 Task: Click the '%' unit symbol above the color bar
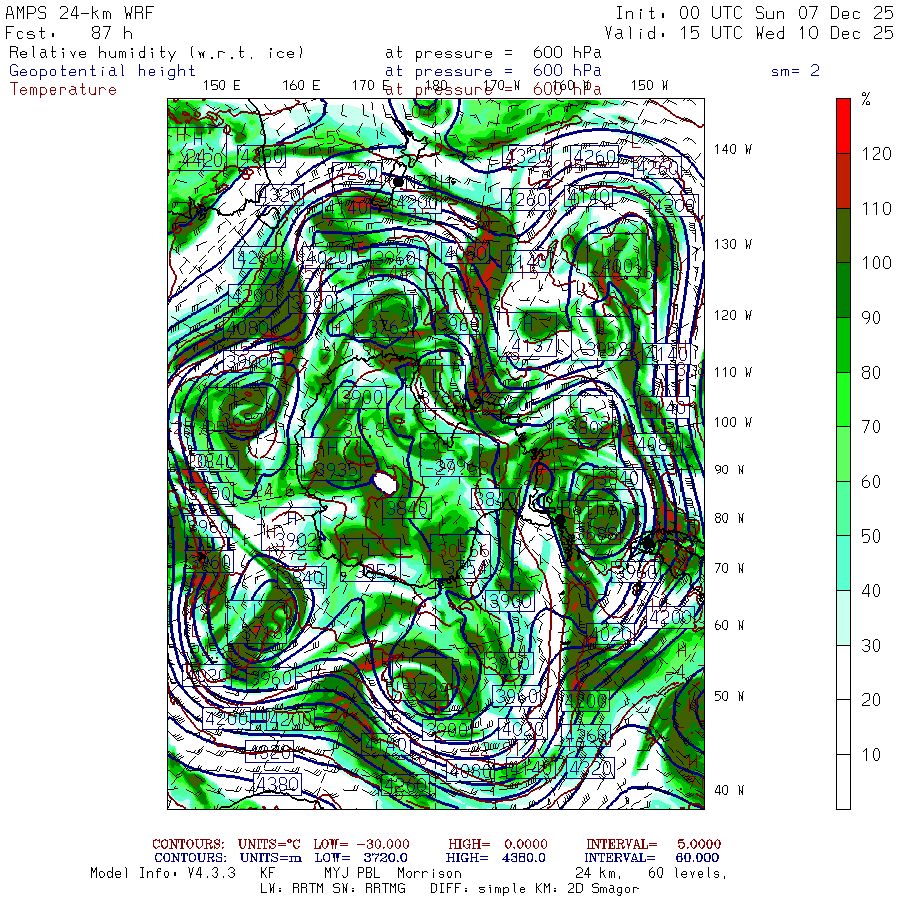[866, 99]
